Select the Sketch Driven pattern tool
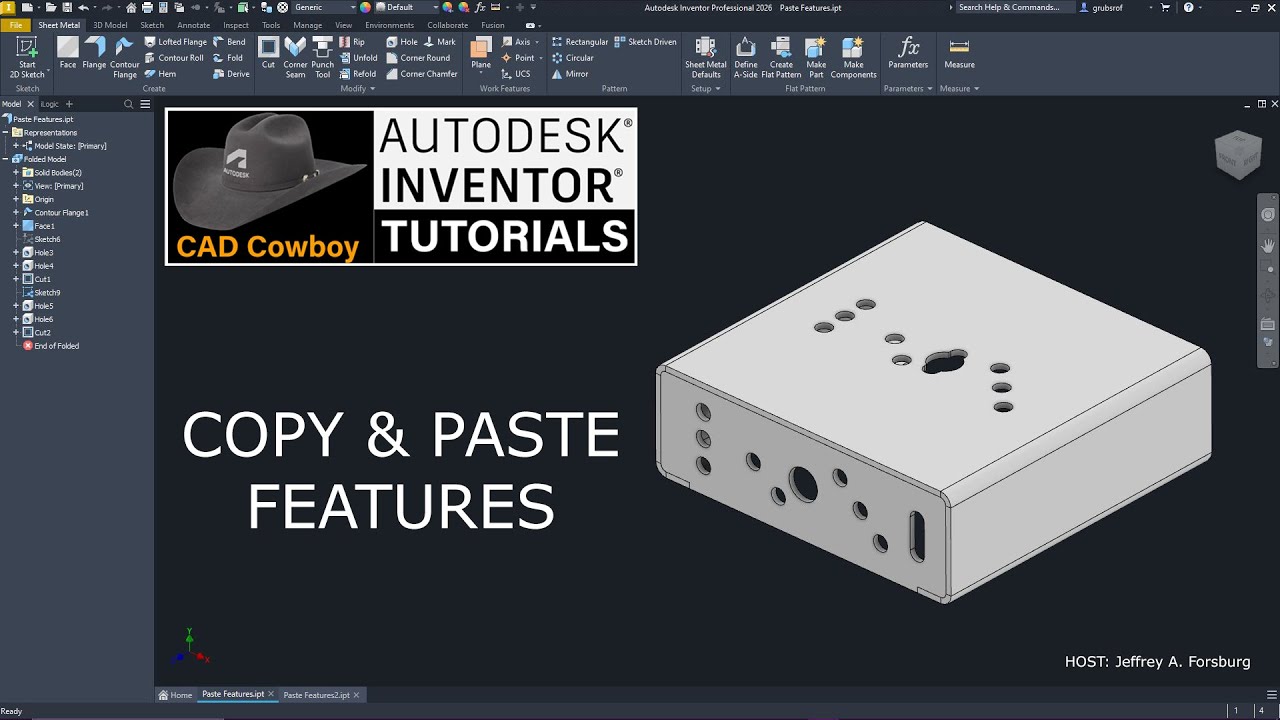This screenshot has width=1280, height=720. (646, 42)
